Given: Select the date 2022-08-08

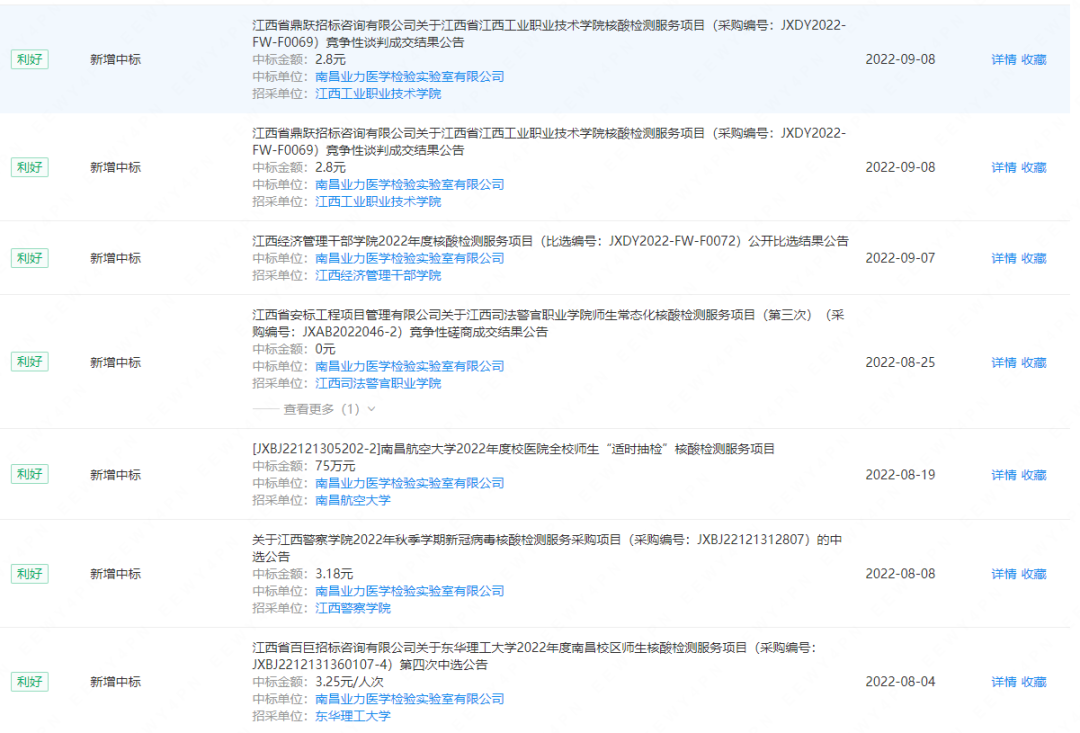Looking at the screenshot, I should coord(900,574).
